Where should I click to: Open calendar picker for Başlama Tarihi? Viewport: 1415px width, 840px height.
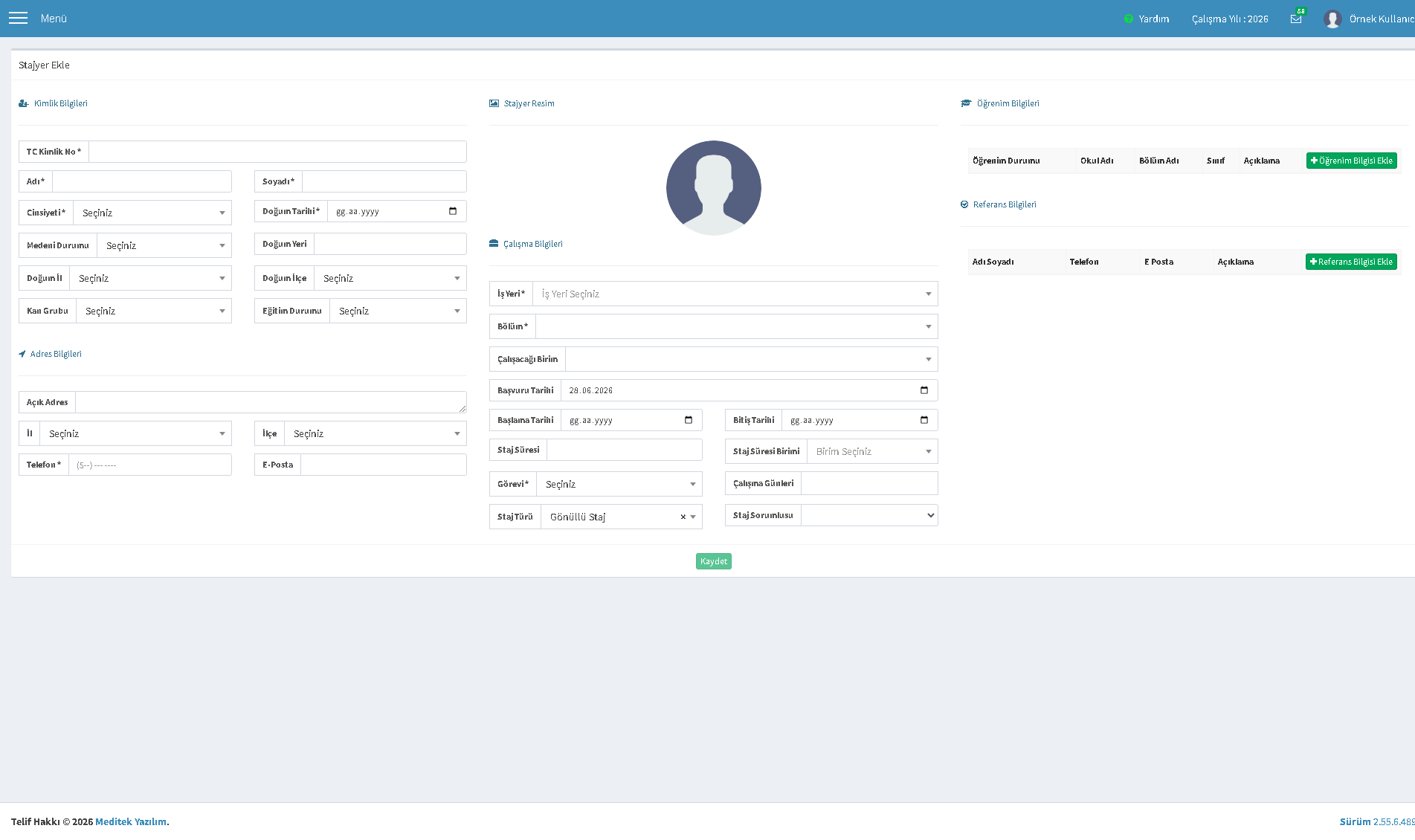(x=689, y=420)
